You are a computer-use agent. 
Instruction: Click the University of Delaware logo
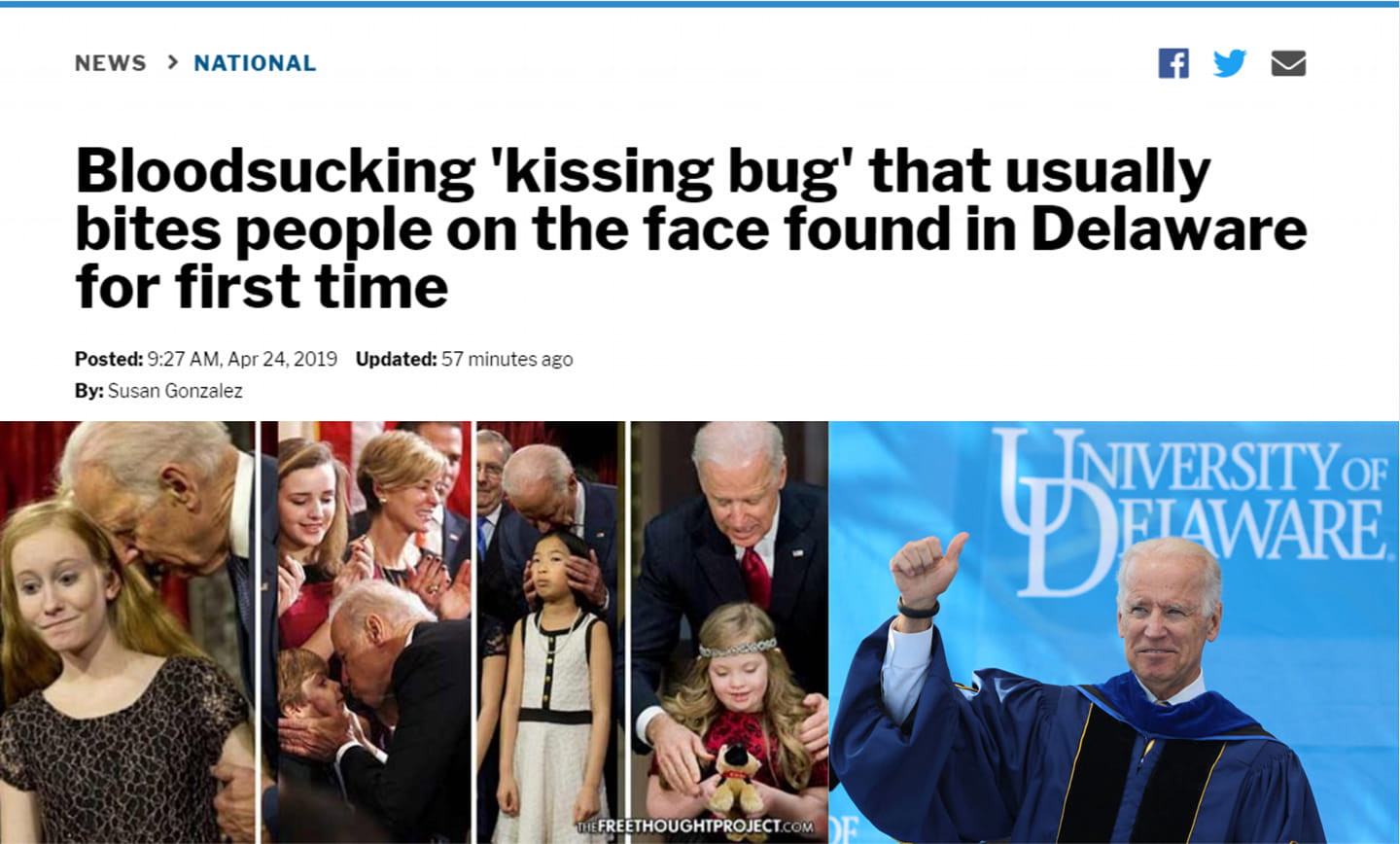coord(1191,510)
